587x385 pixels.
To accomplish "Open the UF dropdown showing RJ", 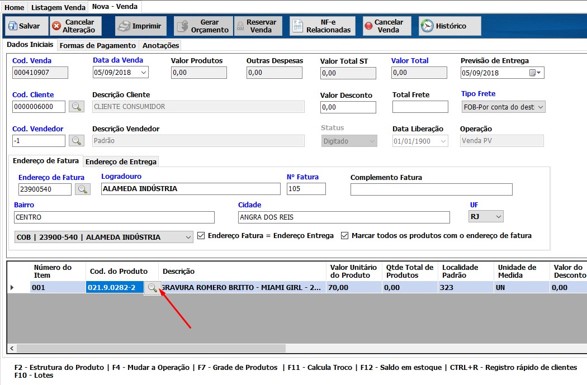I will point(498,216).
